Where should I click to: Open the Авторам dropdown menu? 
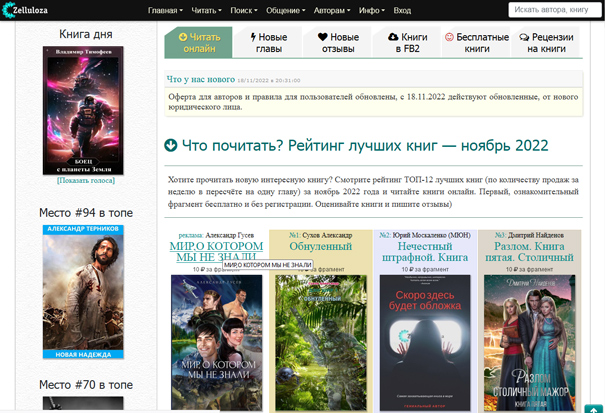[332, 10]
